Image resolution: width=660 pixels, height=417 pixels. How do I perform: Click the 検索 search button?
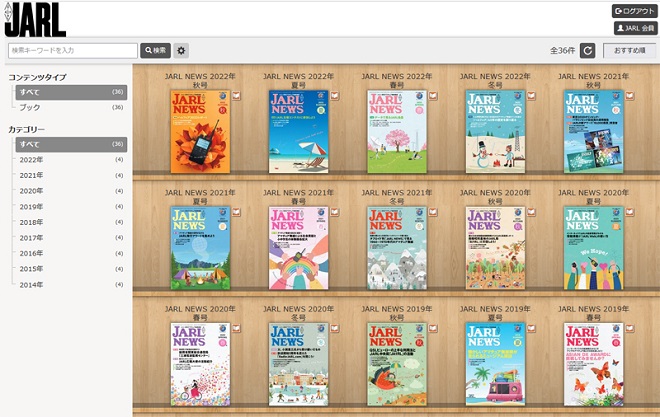[155, 50]
